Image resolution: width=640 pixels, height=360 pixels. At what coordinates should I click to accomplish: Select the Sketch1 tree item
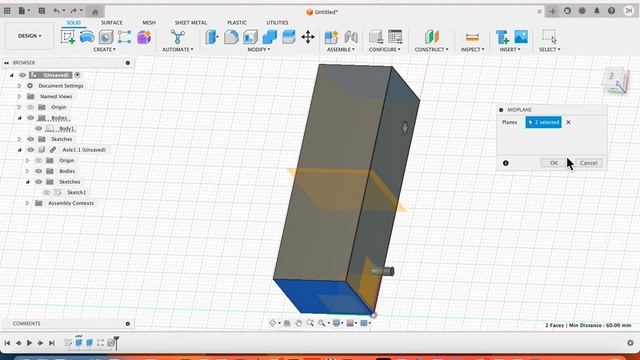pos(76,192)
